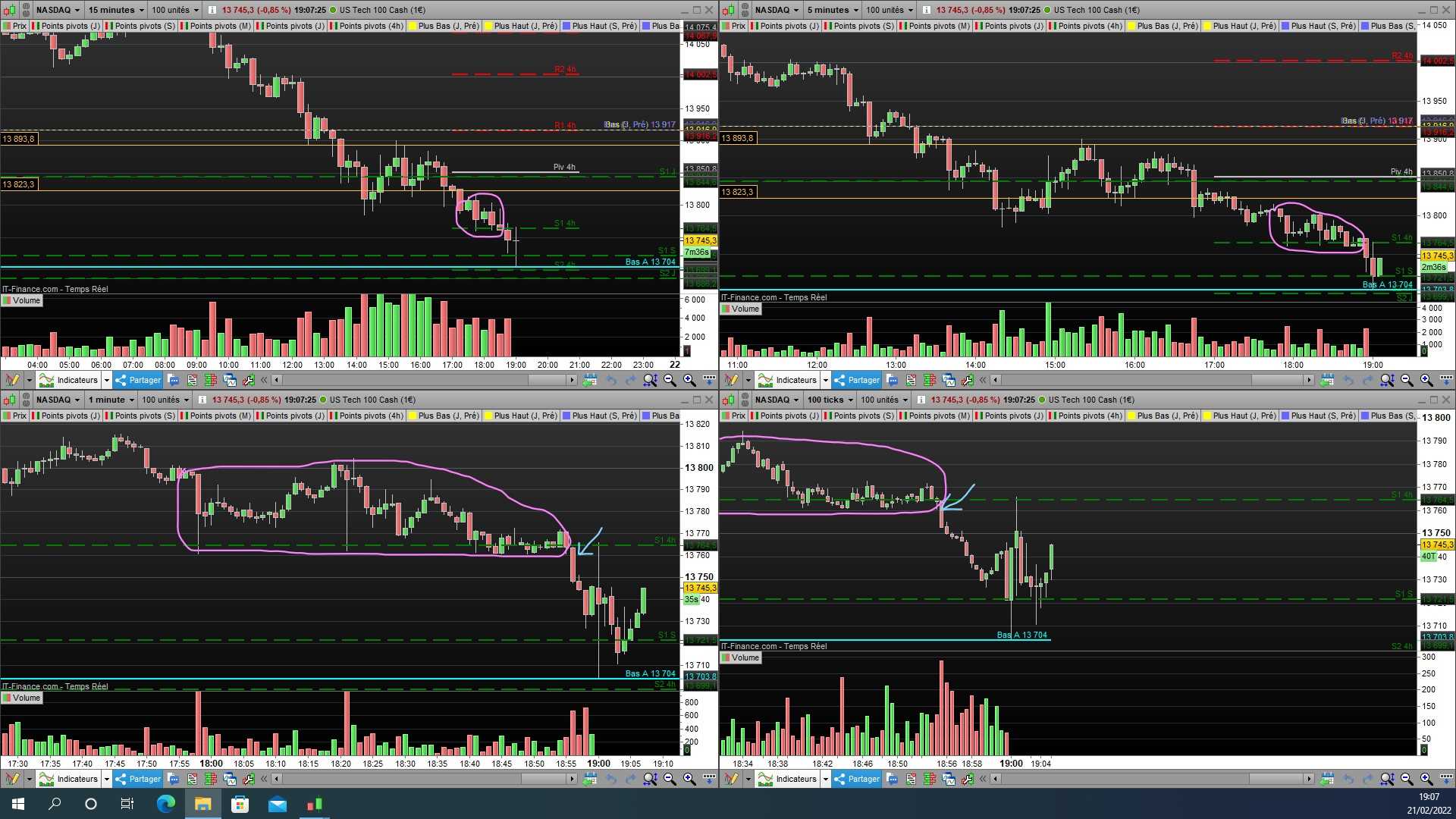This screenshot has width=1456, height=819.
Task: Click the horizontal scrollbar in the 15 minutes chart toolbar
Action: point(425,380)
